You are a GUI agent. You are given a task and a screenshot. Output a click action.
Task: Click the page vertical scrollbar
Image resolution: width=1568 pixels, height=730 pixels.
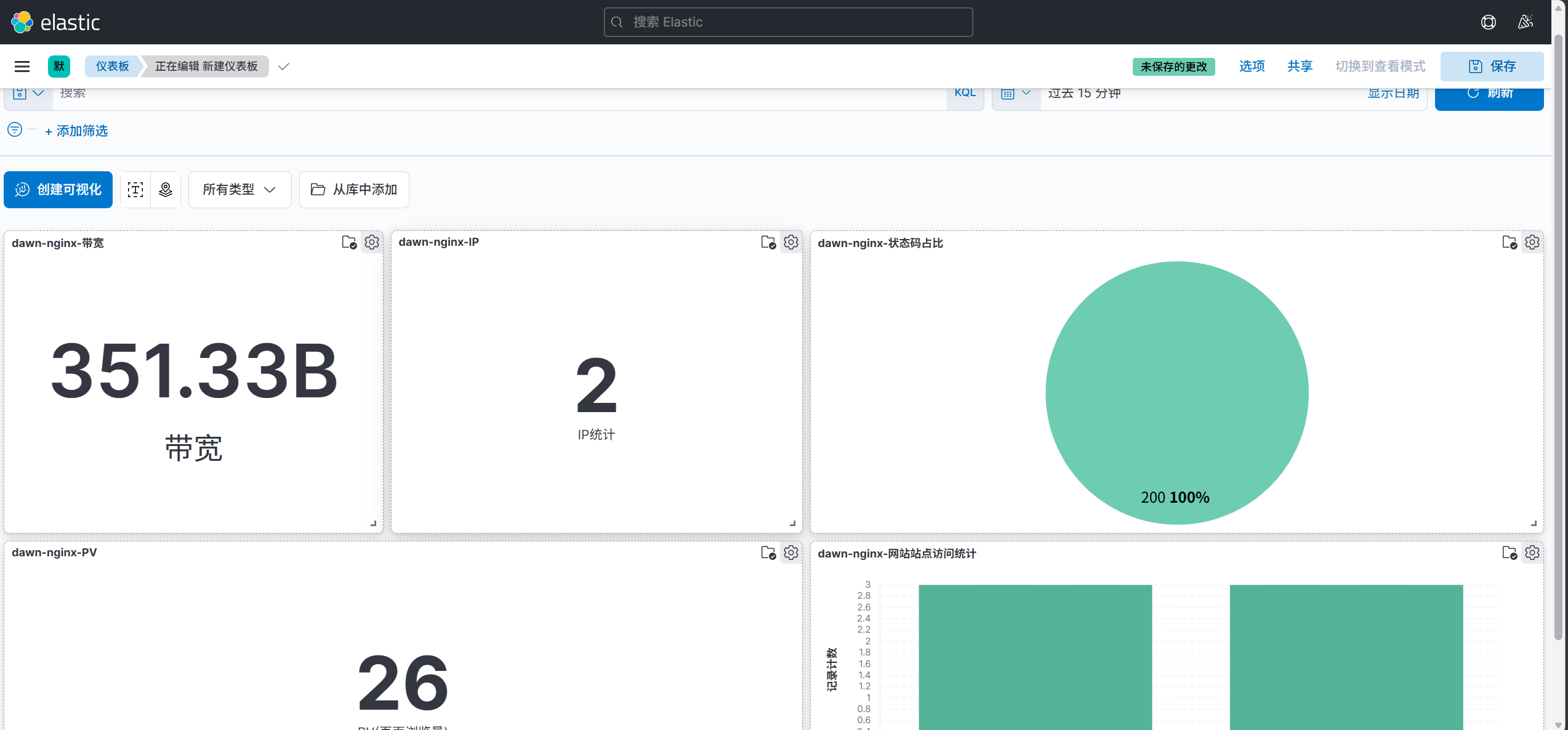(x=1558, y=336)
